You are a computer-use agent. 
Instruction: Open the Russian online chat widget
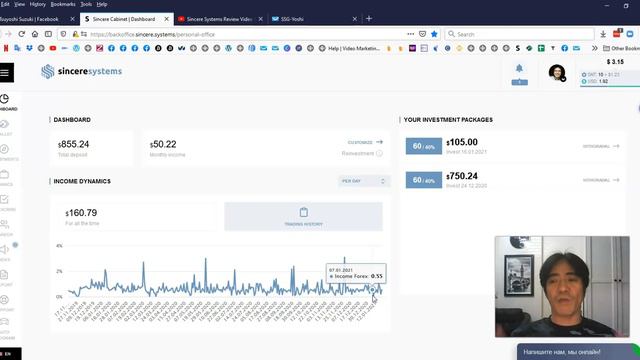(578, 352)
